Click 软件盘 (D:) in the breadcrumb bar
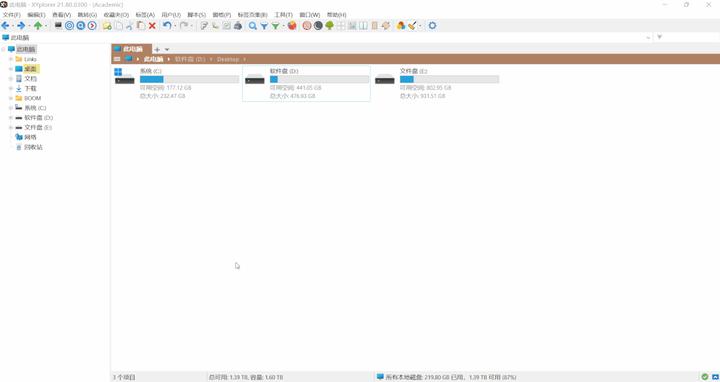 coord(190,59)
